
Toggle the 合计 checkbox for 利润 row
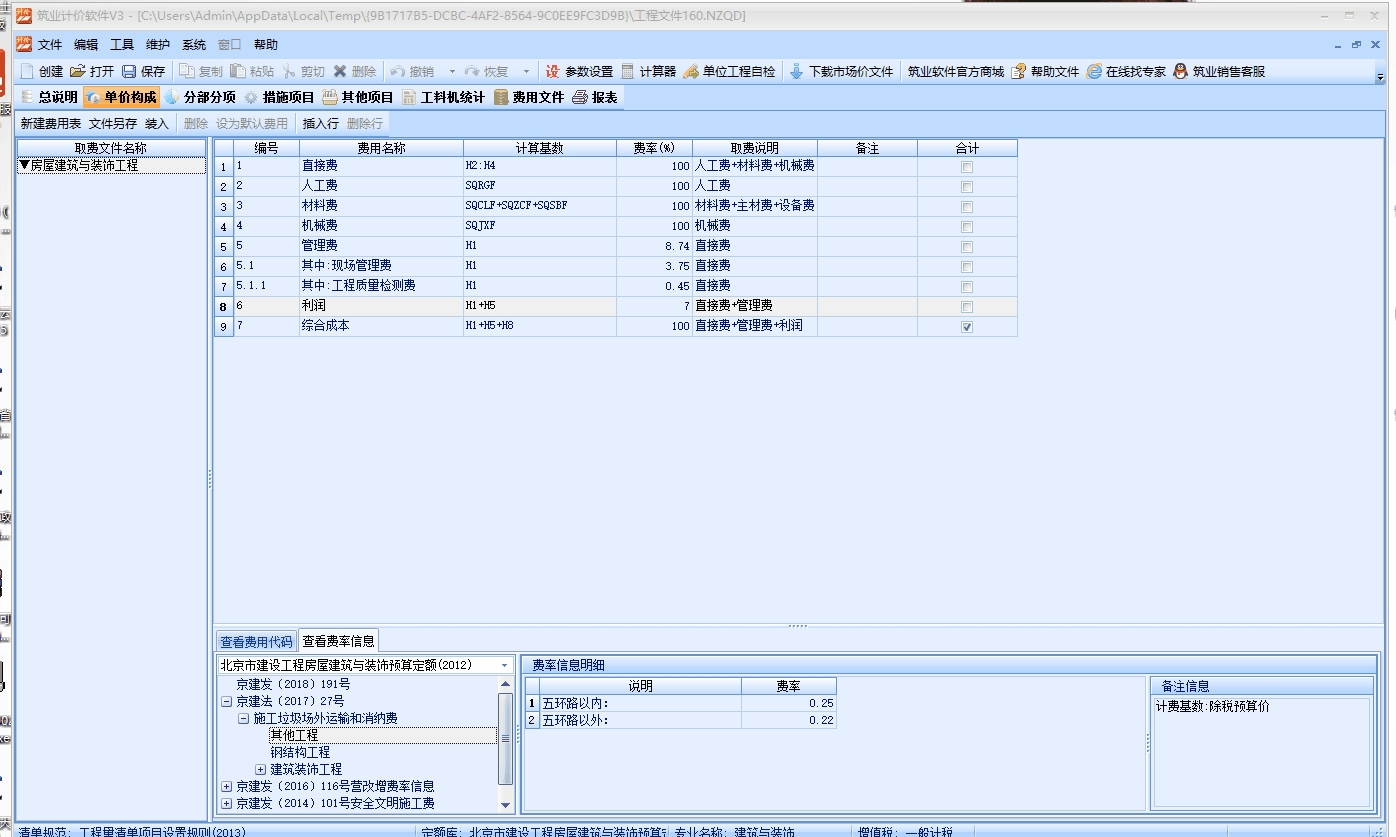click(x=967, y=307)
